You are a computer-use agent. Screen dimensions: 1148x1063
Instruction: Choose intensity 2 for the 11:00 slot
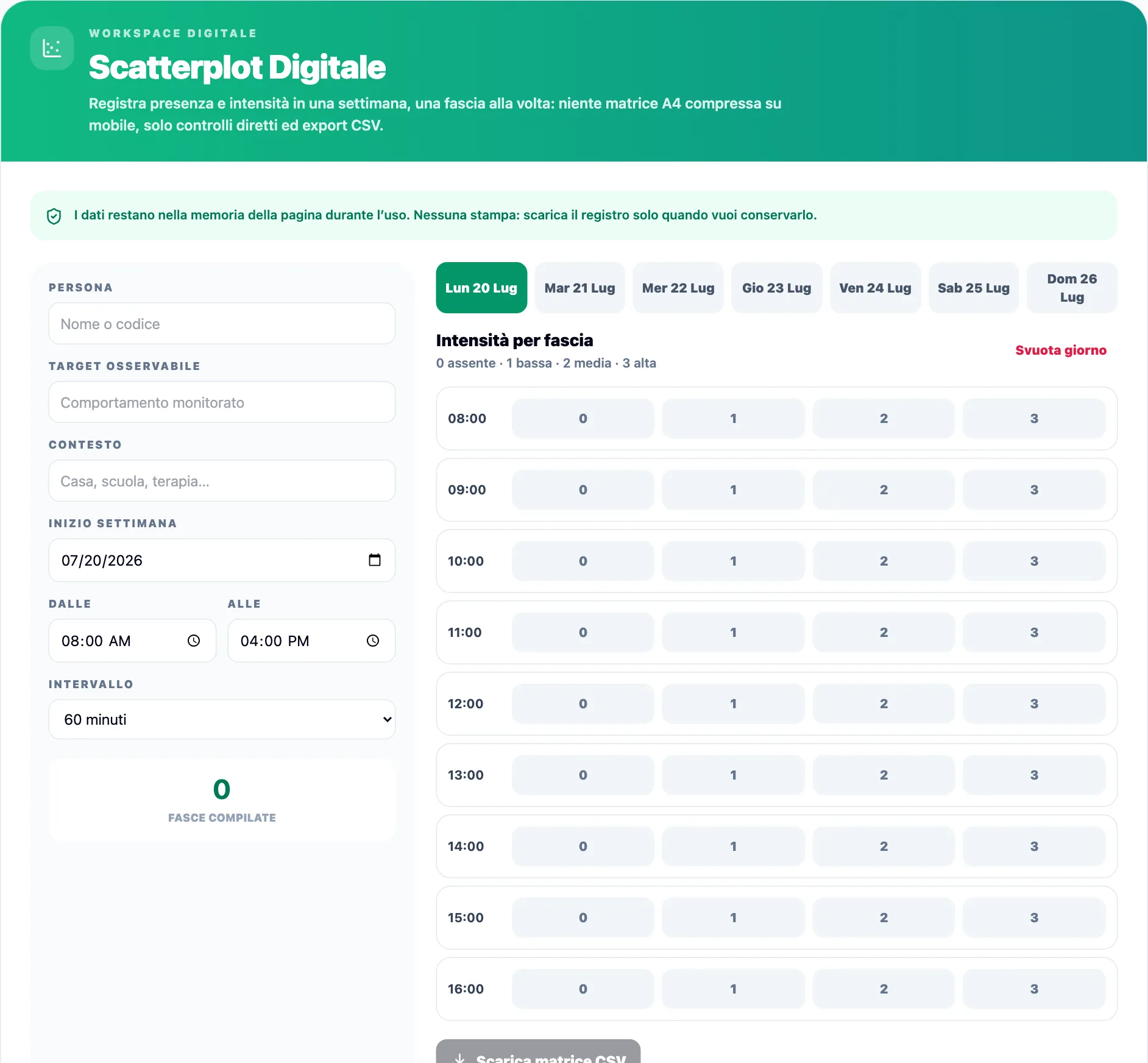coord(884,632)
